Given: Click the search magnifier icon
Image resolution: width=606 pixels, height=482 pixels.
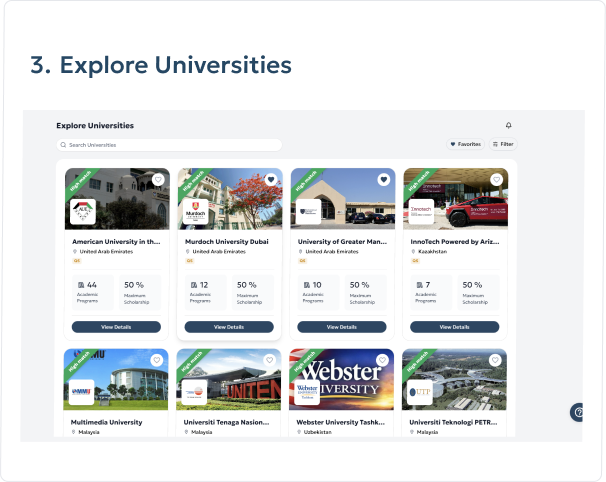Looking at the screenshot, I should pyautogui.click(x=63, y=145).
